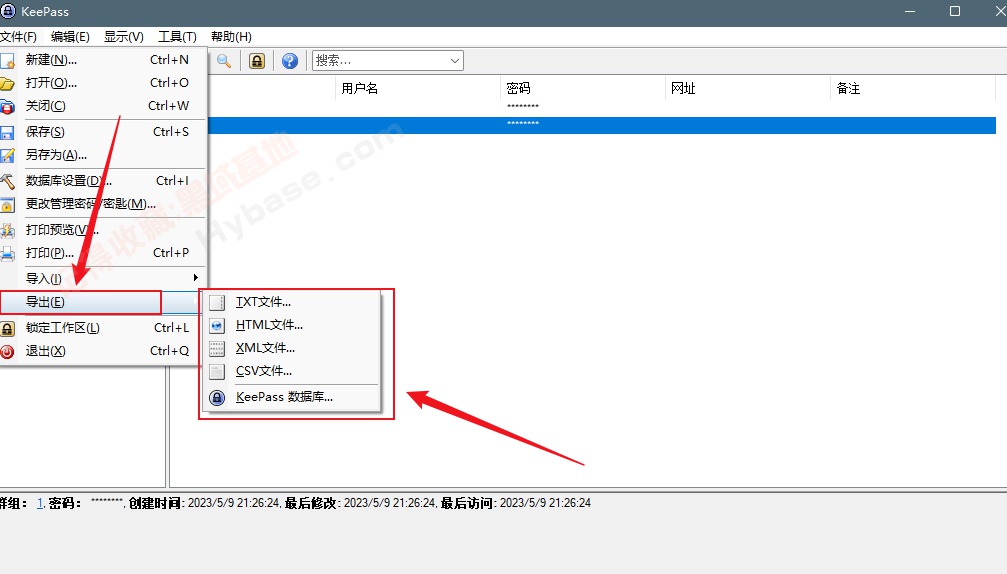
Task: Click the 网址 column header
Action: click(x=748, y=88)
